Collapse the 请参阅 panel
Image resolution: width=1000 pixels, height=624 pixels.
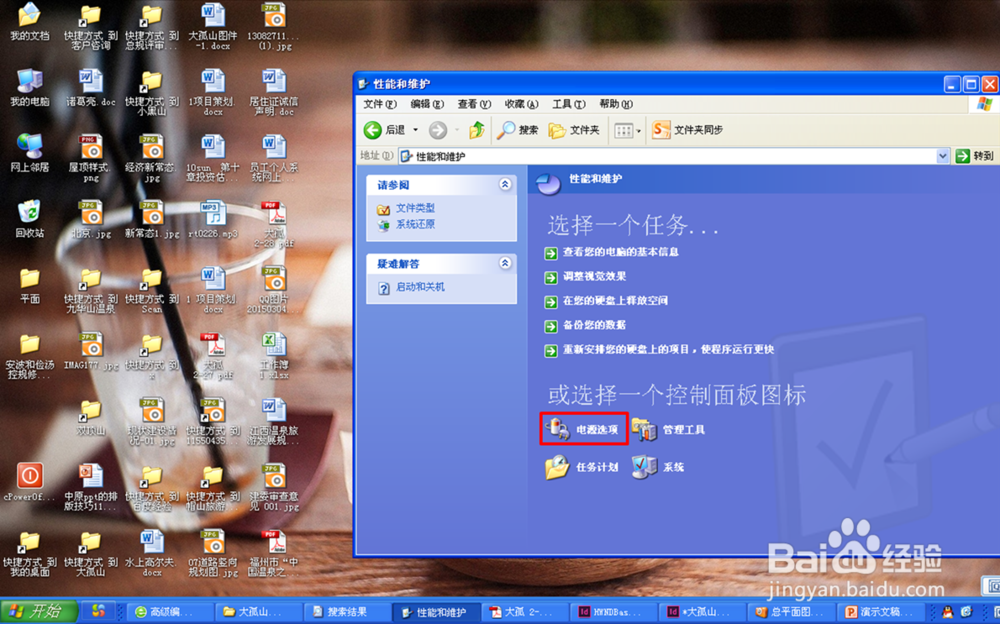point(505,184)
